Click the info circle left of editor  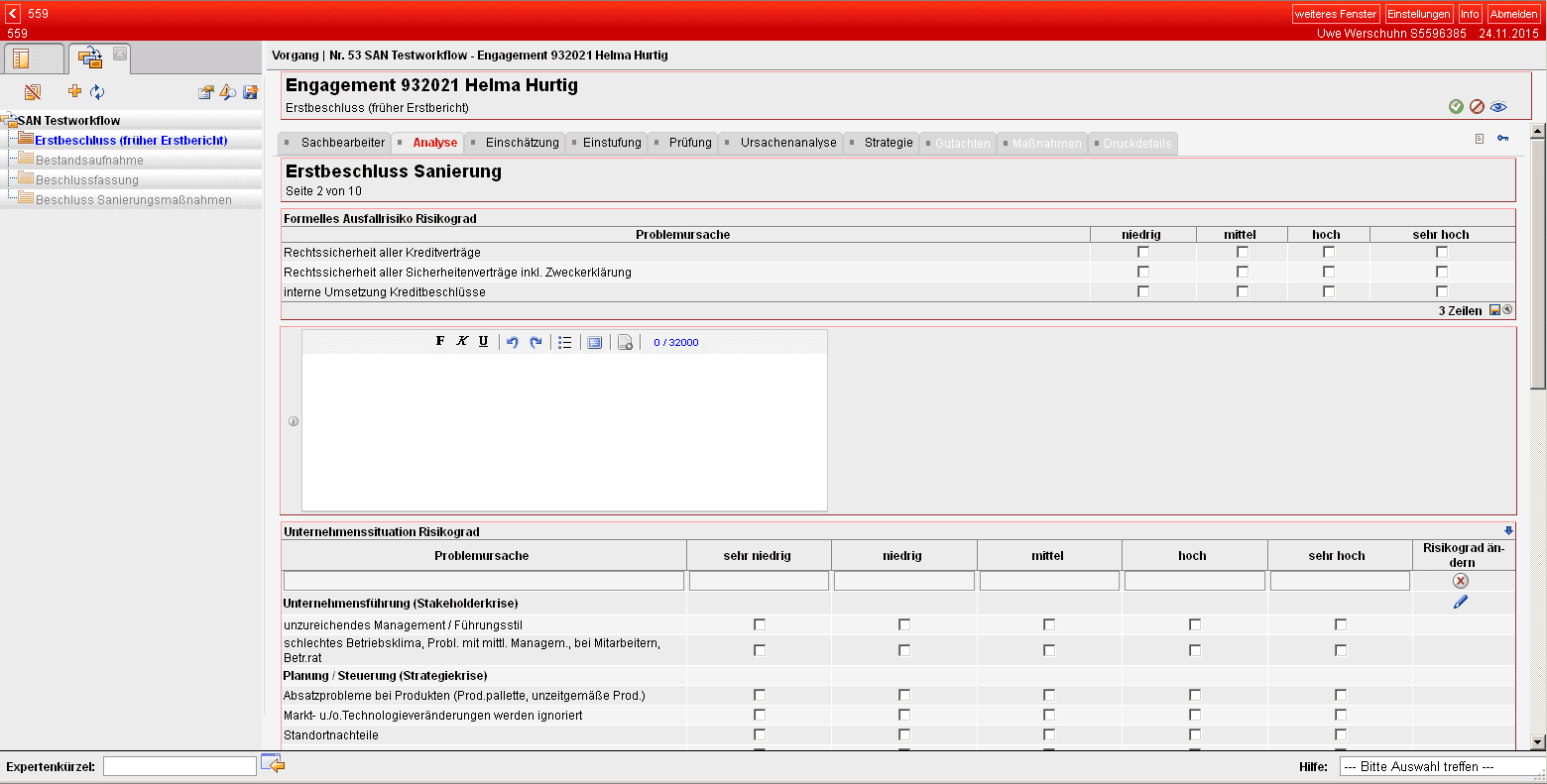294,421
